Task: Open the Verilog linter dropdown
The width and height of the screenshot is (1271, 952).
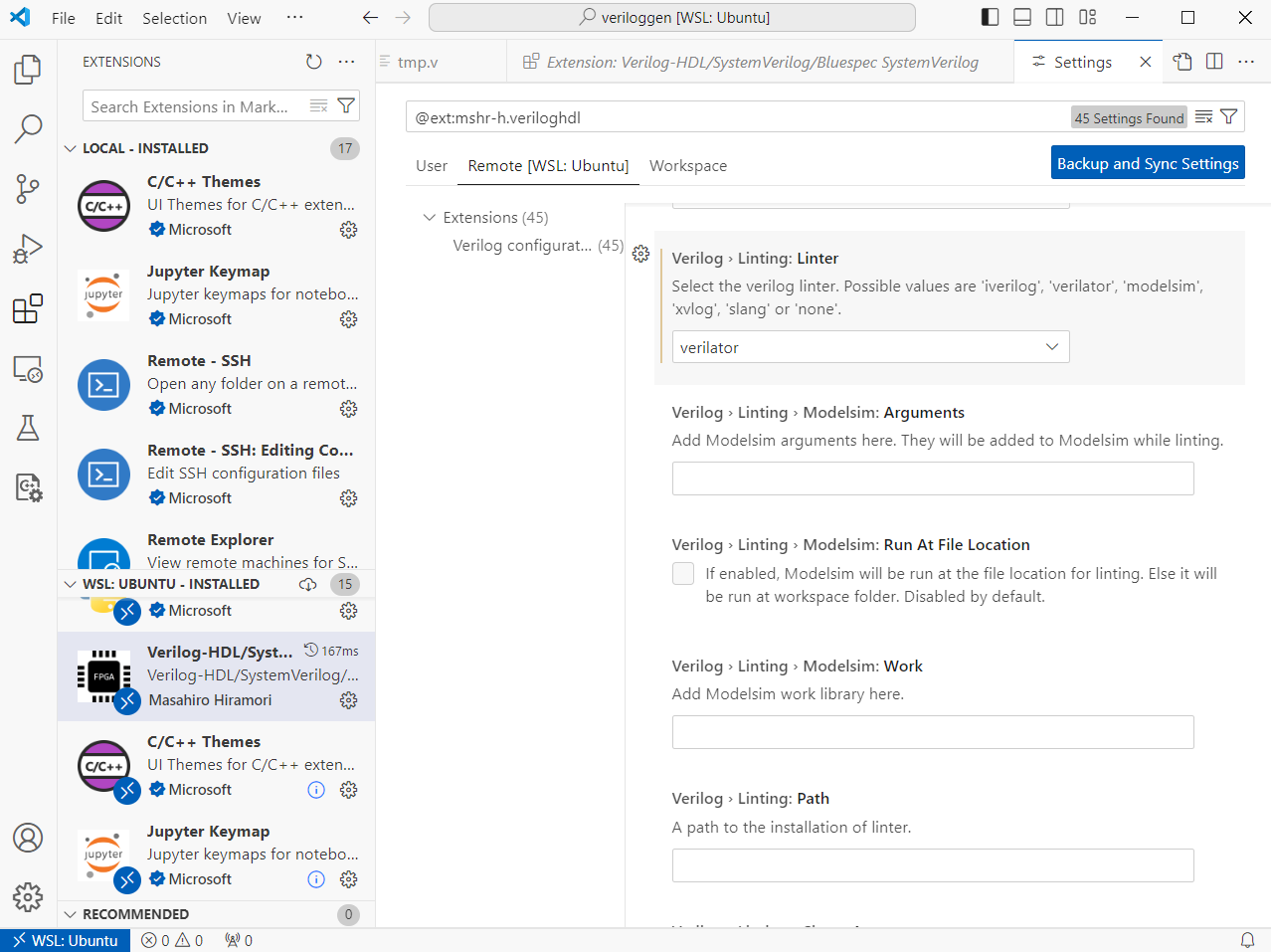Action: click(871, 347)
